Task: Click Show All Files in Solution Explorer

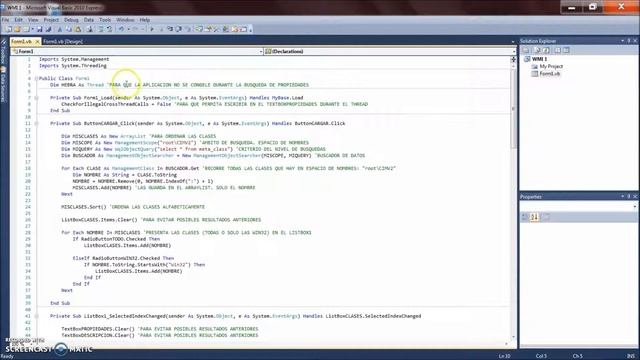Action: coord(537,50)
